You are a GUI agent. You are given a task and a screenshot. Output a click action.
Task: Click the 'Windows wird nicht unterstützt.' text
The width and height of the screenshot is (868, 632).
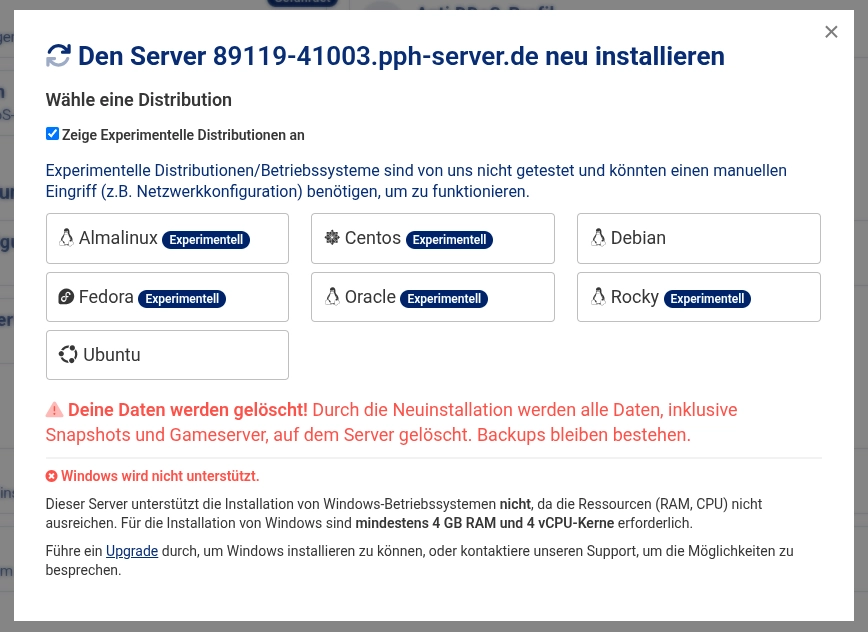coord(160,476)
